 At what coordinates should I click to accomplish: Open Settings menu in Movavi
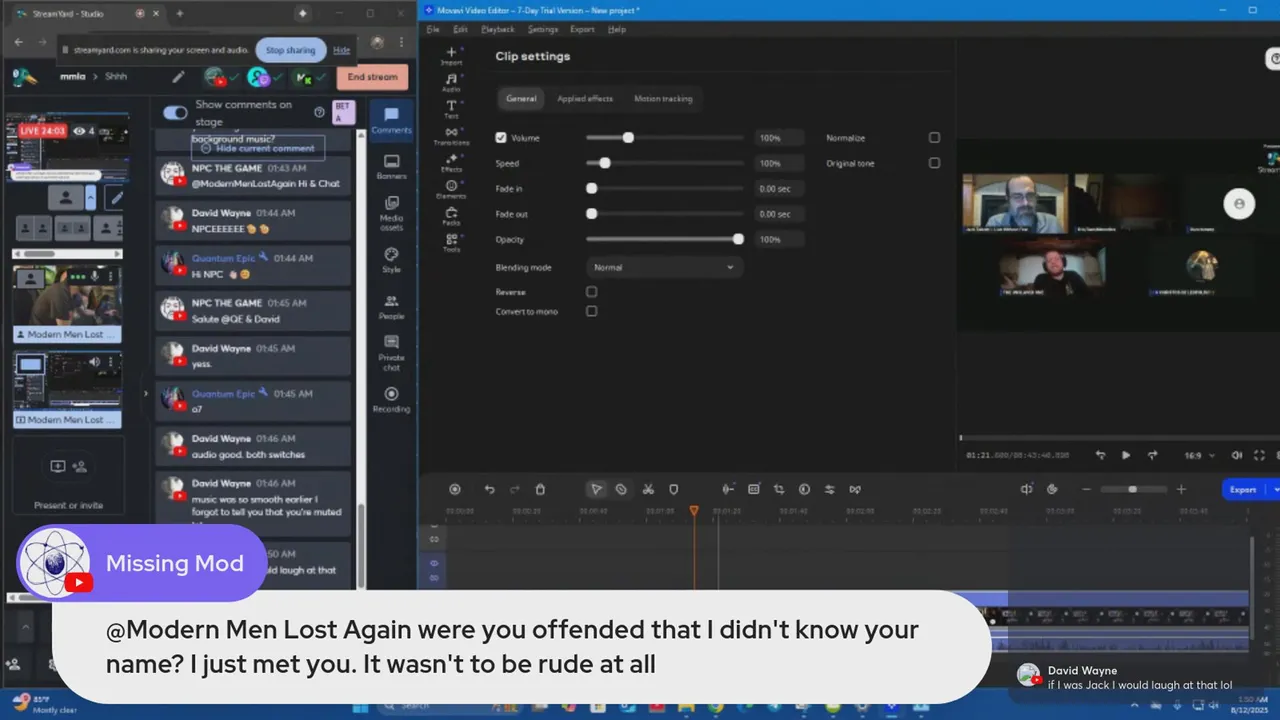(544, 29)
